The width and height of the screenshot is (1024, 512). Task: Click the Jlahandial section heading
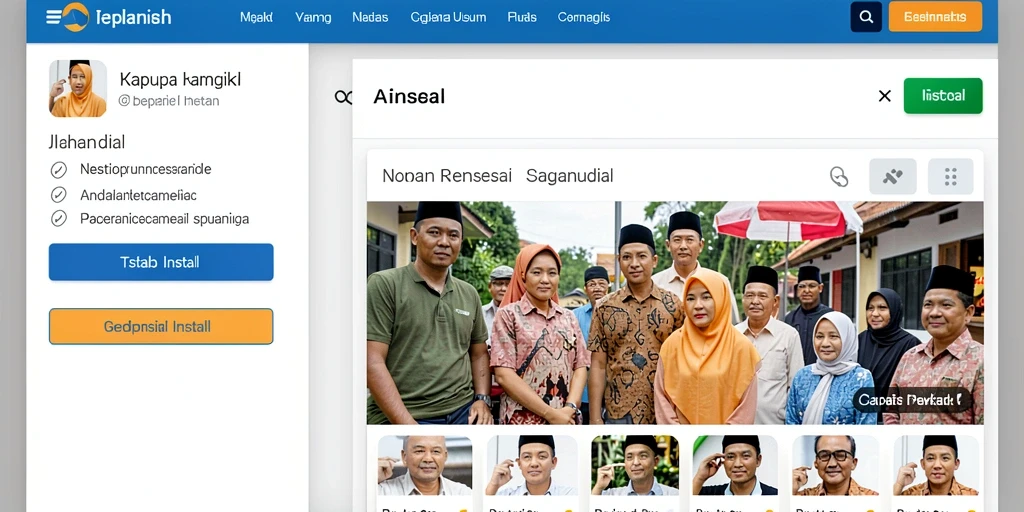tap(87, 142)
